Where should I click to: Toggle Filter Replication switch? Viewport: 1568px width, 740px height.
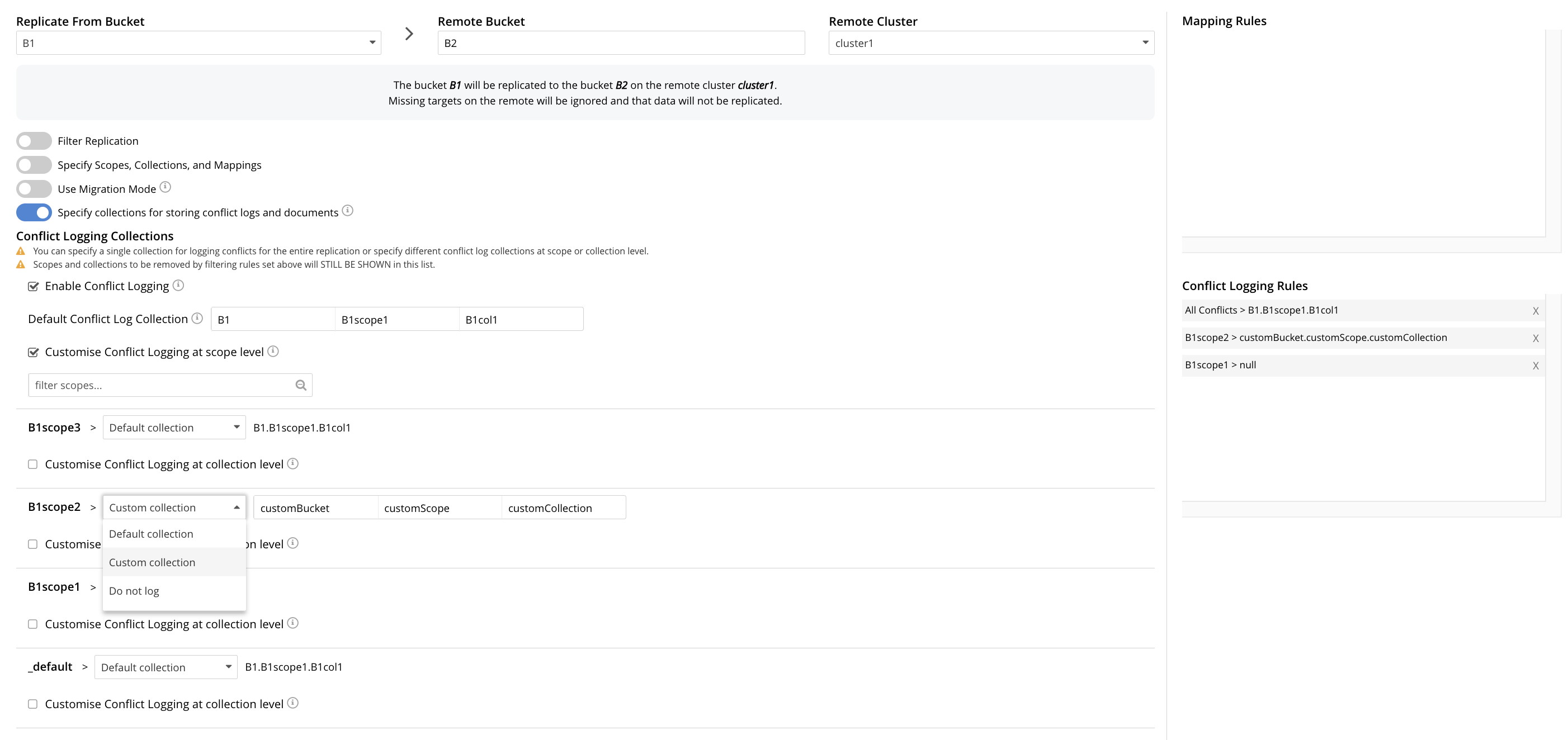[x=34, y=141]
